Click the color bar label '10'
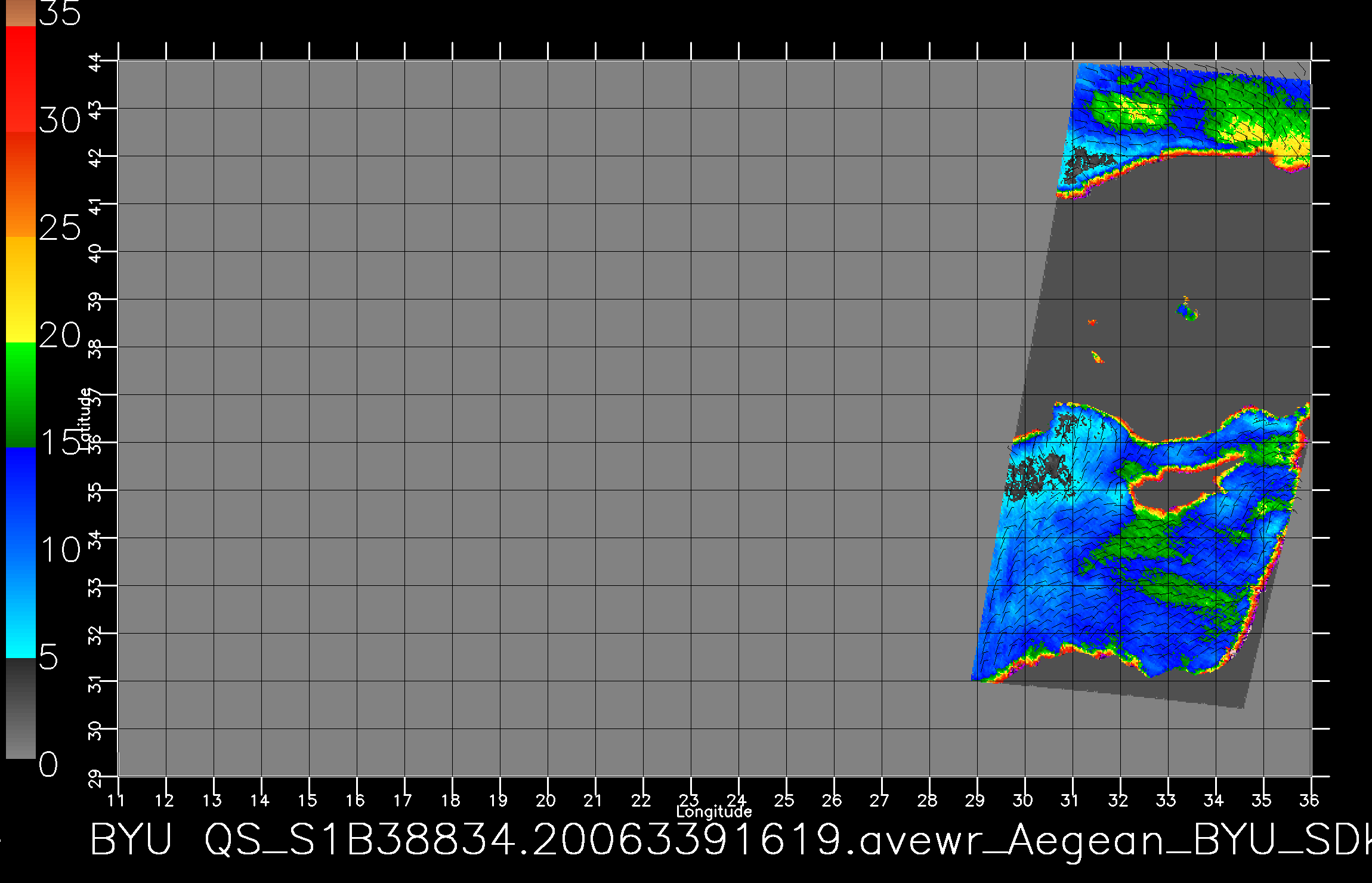The width and height of the screenshot is (1372, 883). [x=60, y=549]
